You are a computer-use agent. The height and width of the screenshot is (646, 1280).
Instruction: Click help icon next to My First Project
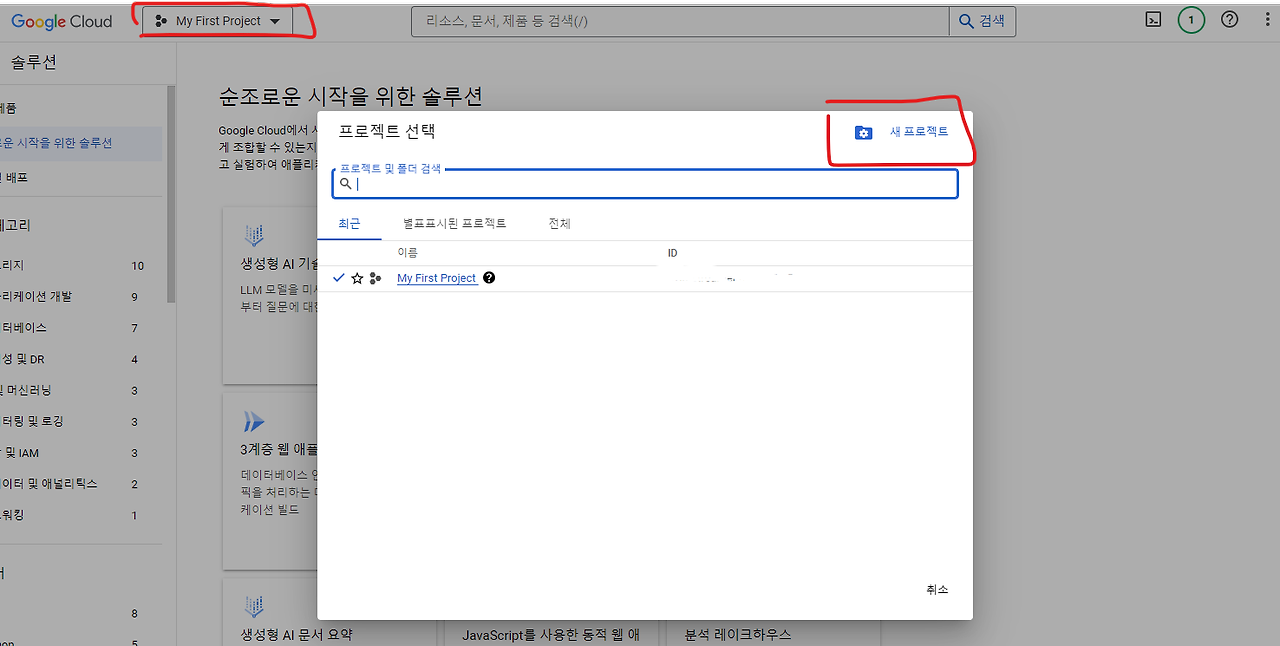489,278
